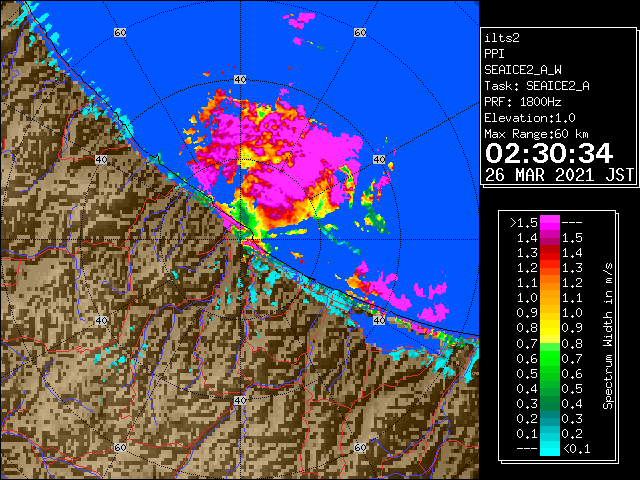The image size is (640, 480).
Task: Click the ">1.5" legend label
Action: [524, 223]
